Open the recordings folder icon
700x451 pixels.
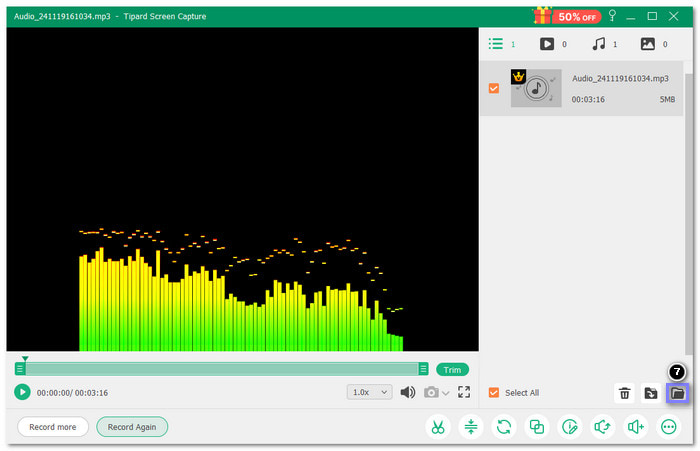click(x=677, y=393)
